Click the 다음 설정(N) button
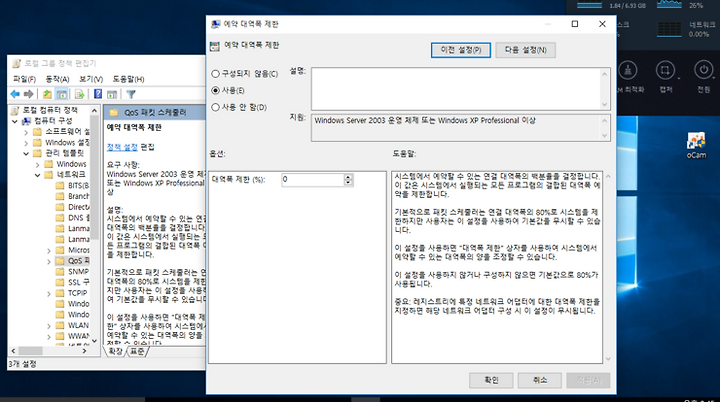720x402 pixels. pos(525,50)
